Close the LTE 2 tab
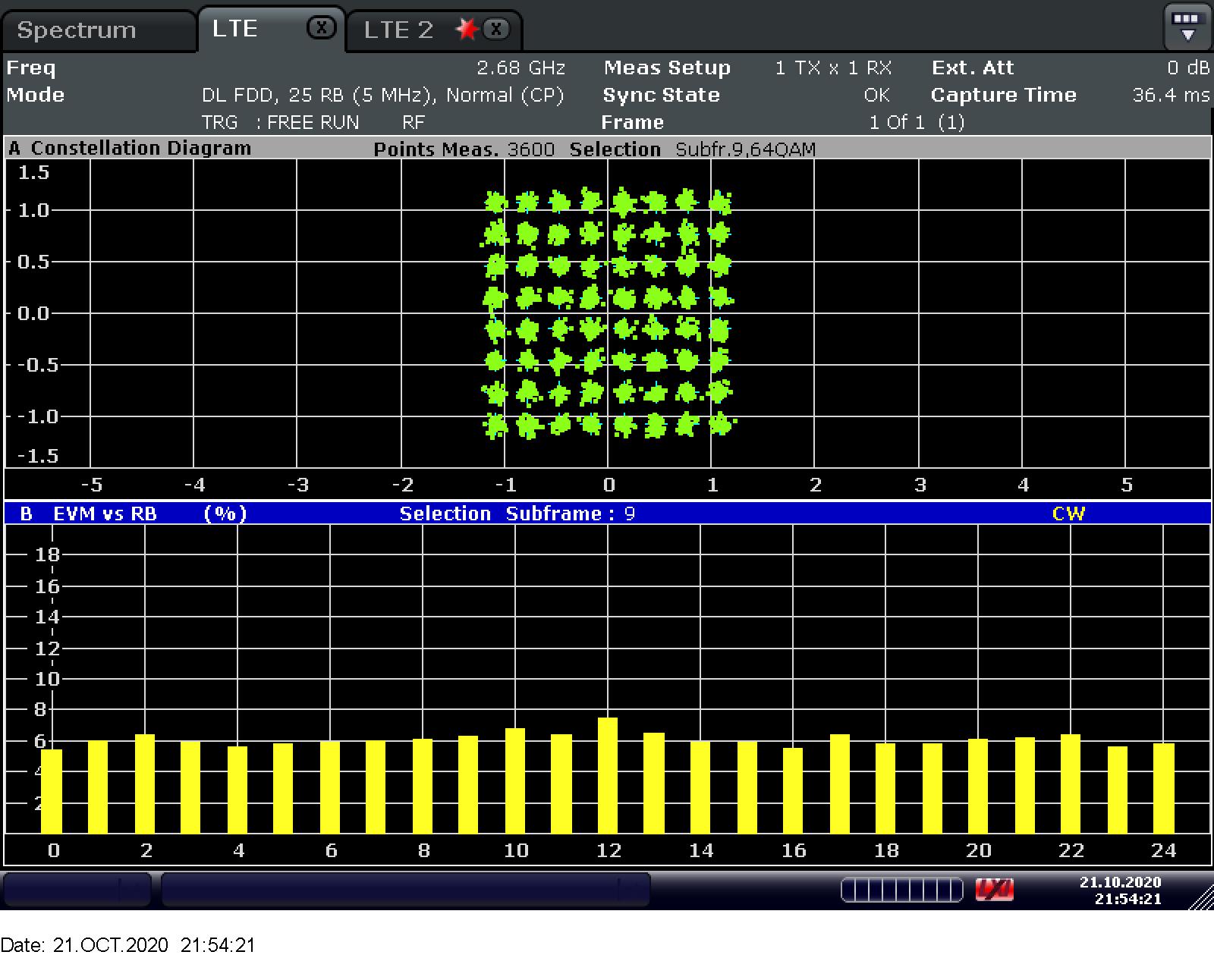The width and height of the screenshot is (1214, 980). 496,30
